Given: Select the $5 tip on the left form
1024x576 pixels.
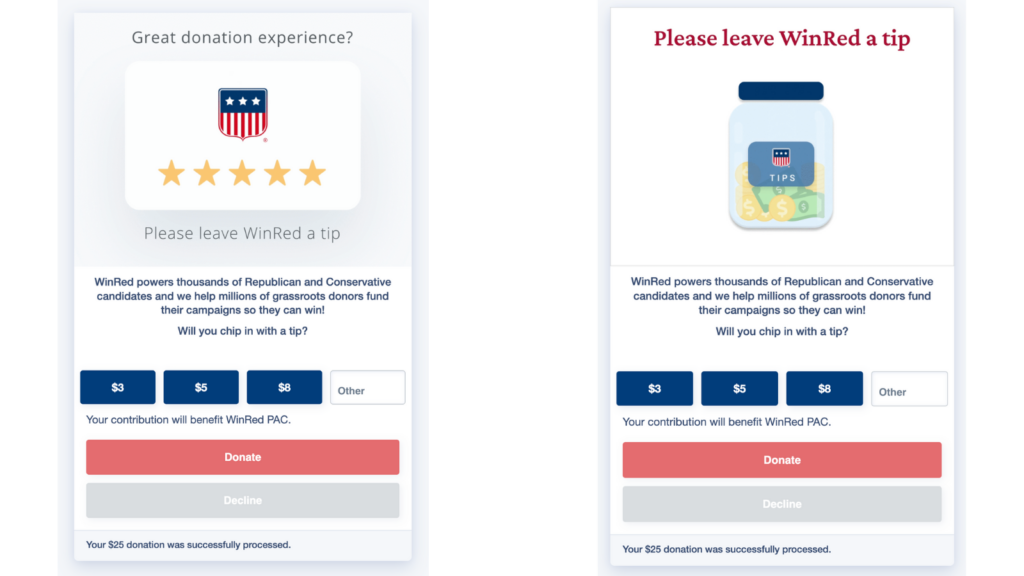Looking at the screenshot, I should click(201, 387).
